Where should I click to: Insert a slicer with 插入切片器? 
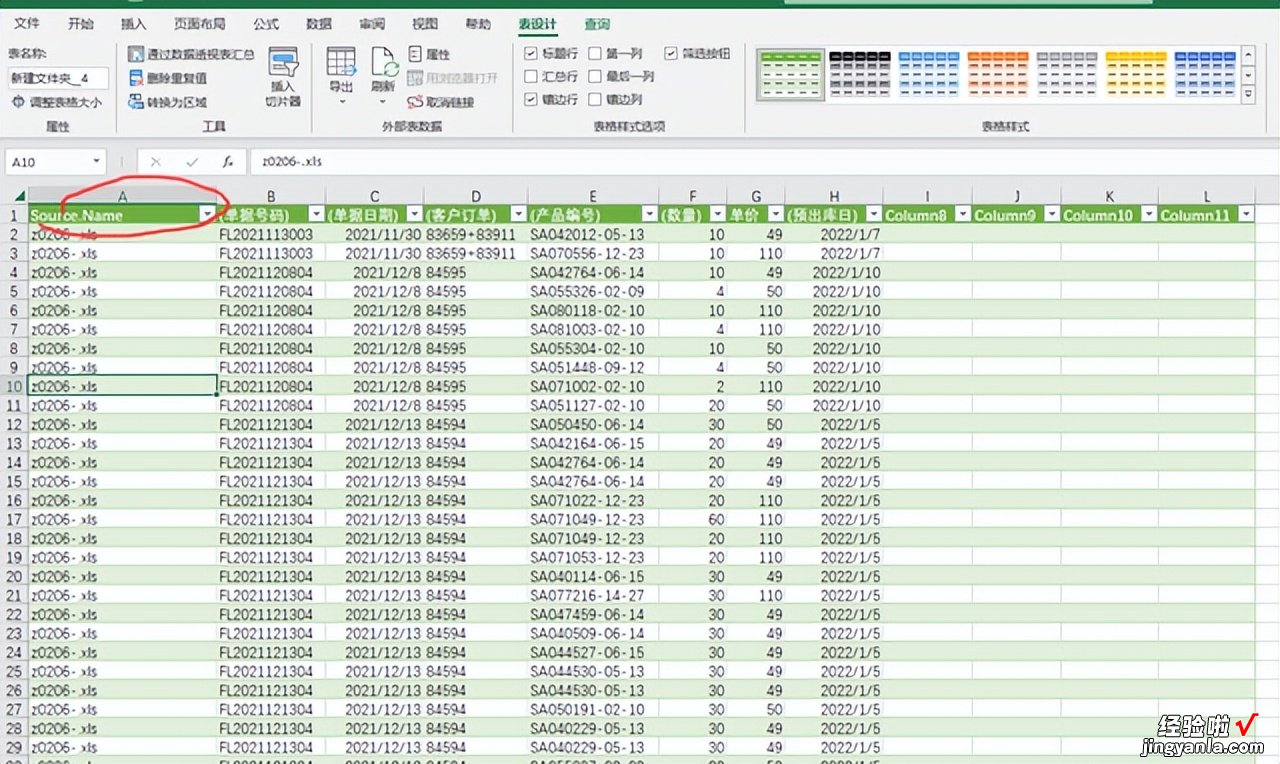point(283,77)
